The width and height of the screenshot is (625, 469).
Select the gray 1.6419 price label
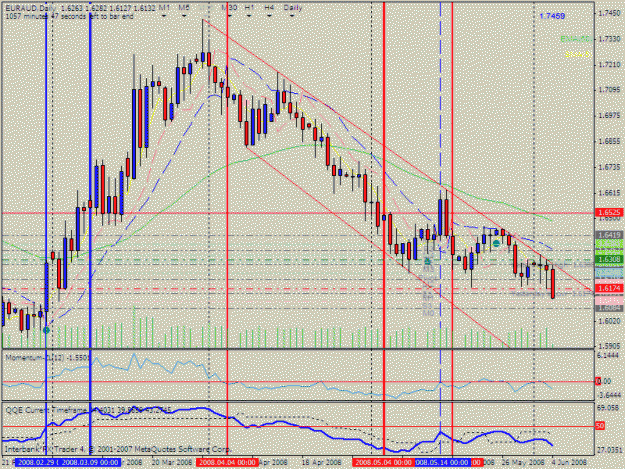tap(609, 235)
